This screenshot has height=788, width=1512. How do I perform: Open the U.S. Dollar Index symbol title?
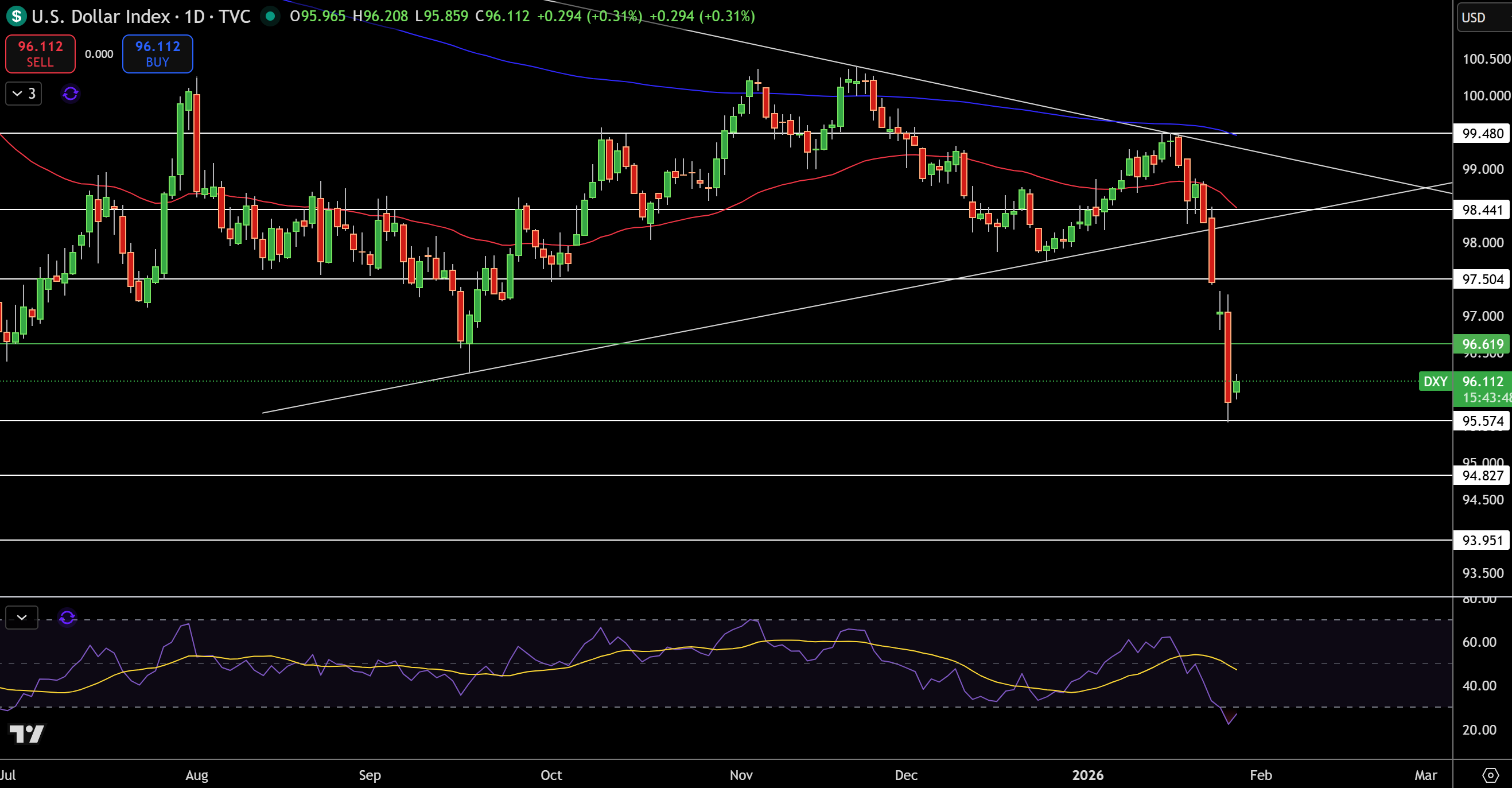point(141,16)
